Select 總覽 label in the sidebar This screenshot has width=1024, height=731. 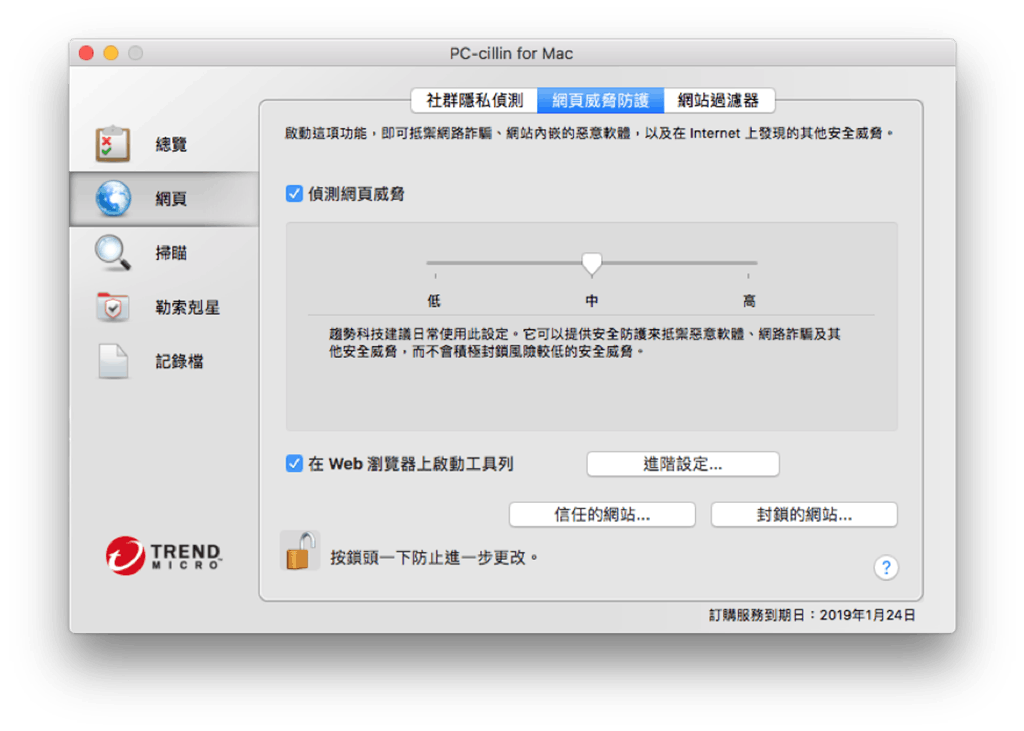[171, 144]
